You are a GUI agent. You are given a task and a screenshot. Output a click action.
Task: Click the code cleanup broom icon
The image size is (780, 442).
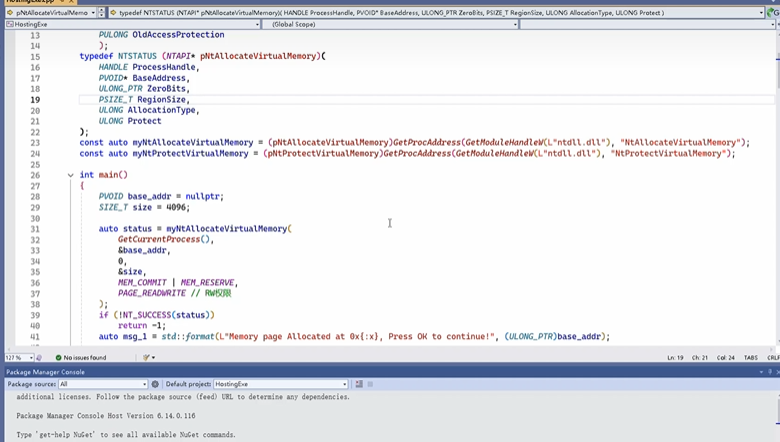pyautogui.click(x=146, y=357)
